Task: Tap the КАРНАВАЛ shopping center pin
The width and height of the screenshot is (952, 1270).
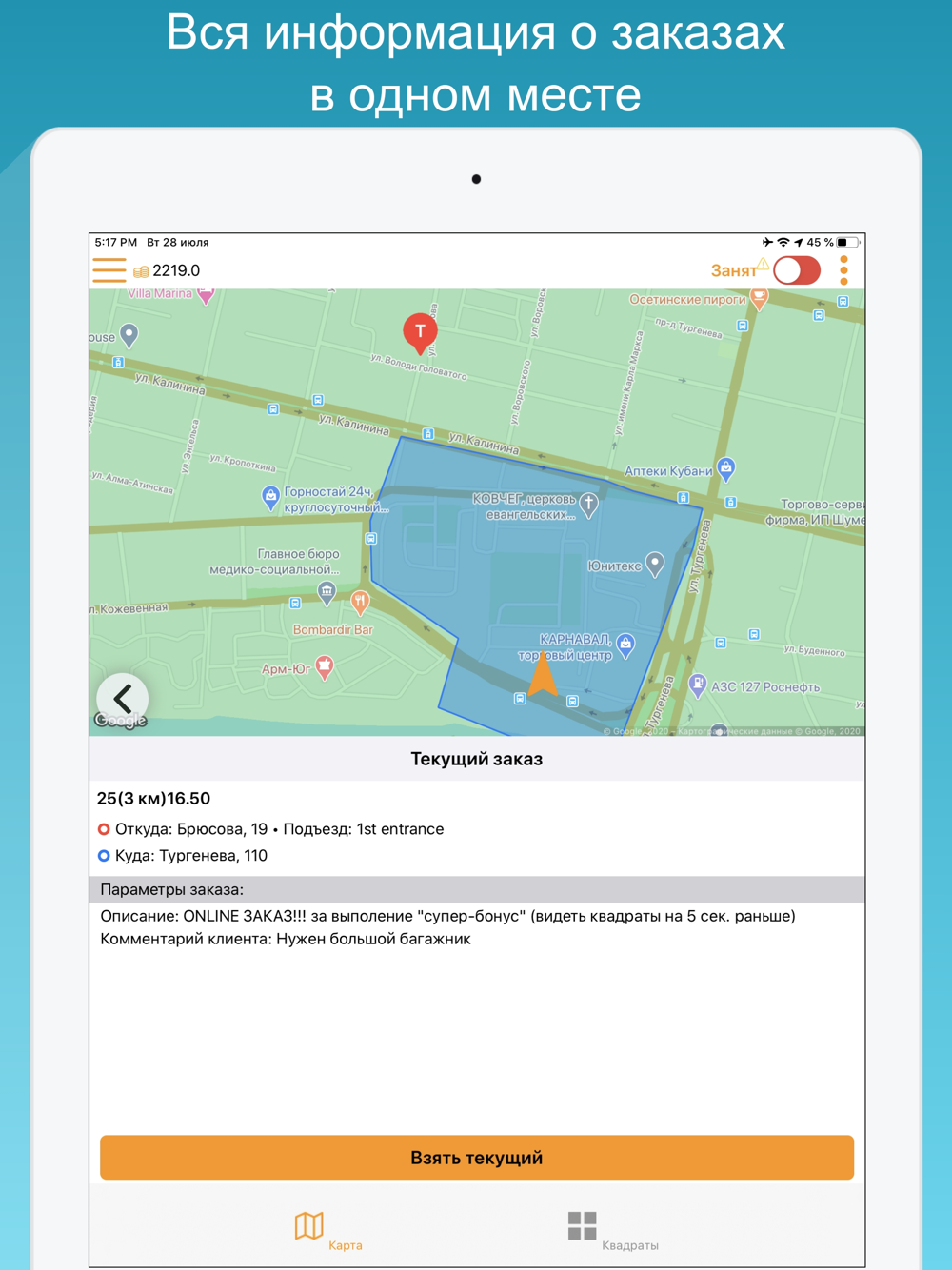Action: (x=625, y=645)
